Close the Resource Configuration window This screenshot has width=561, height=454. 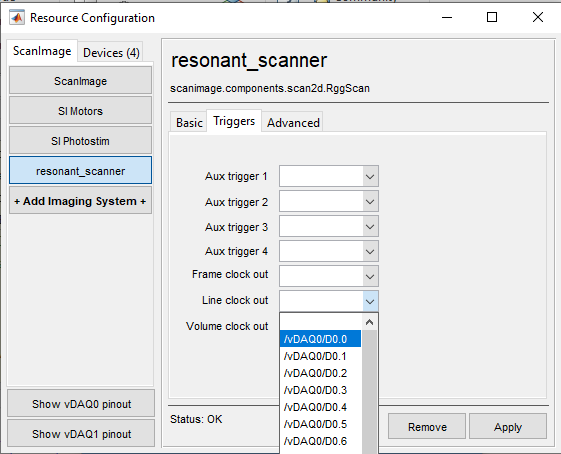pyautogui.click(x=537, y=17)
